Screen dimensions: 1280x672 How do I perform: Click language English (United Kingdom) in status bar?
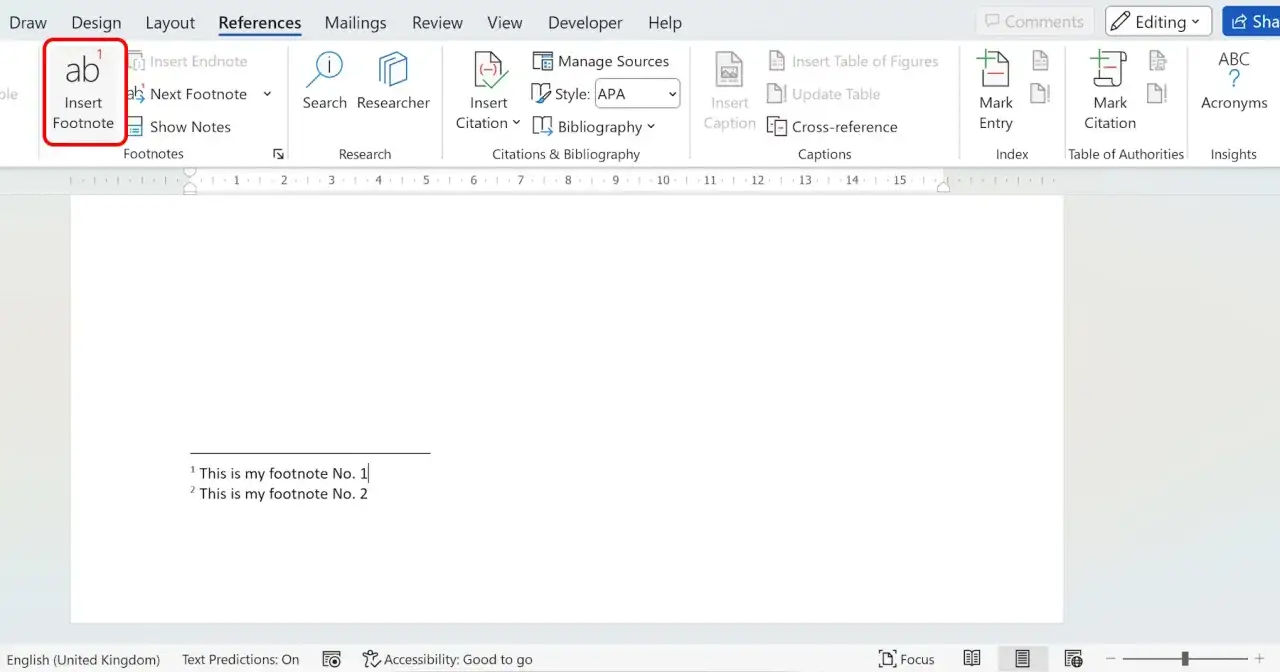[84, 659]
